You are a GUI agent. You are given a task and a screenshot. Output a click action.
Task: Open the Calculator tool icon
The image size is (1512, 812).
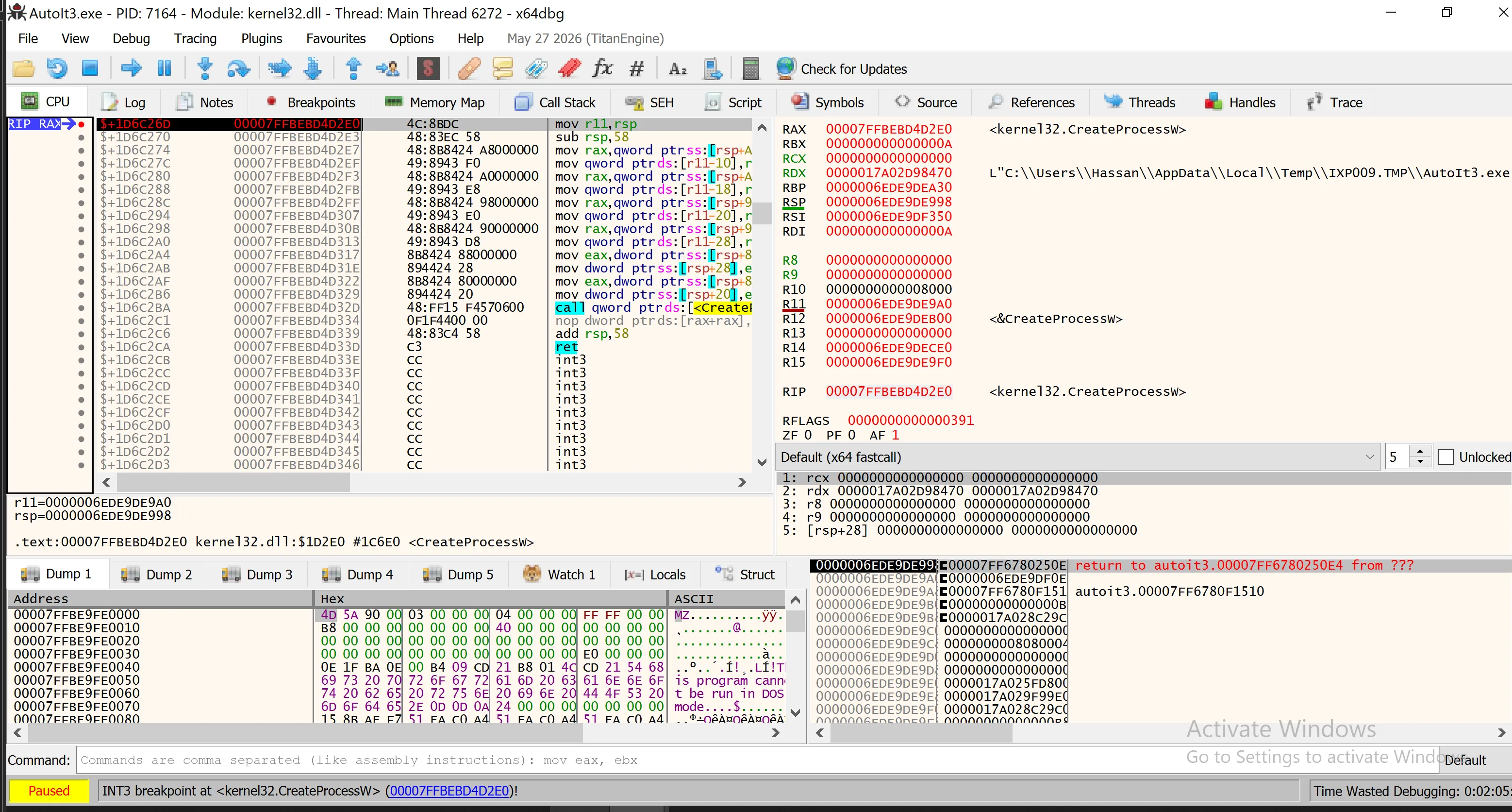(x=751, y=68)
